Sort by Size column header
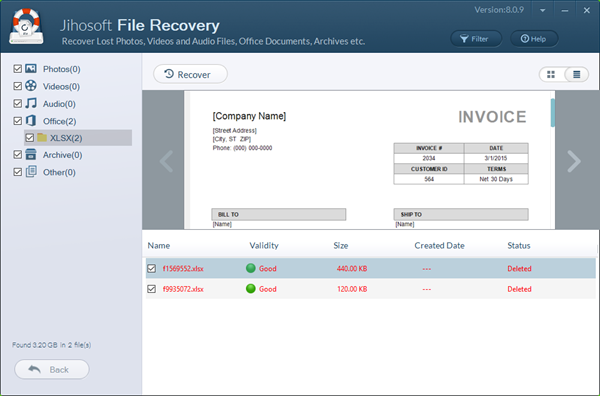This screenshot has height=396, width=600. [341, 246]
